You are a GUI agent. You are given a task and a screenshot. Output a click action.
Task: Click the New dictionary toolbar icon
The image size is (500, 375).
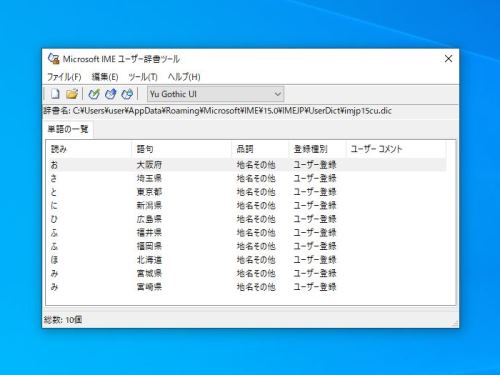point(55,94)
